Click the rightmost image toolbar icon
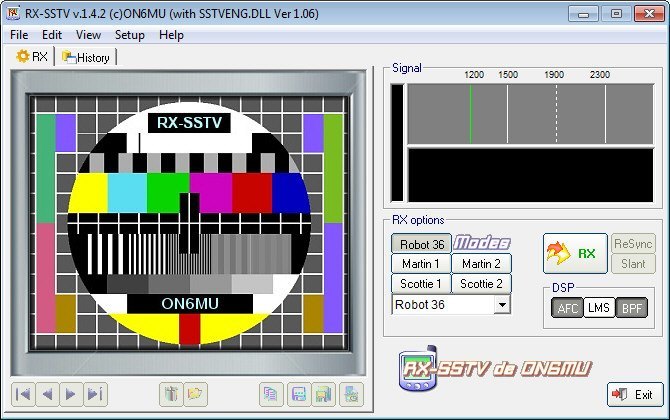Image resolution: width=670 pixels, height=420 pixels. point(351,394)
